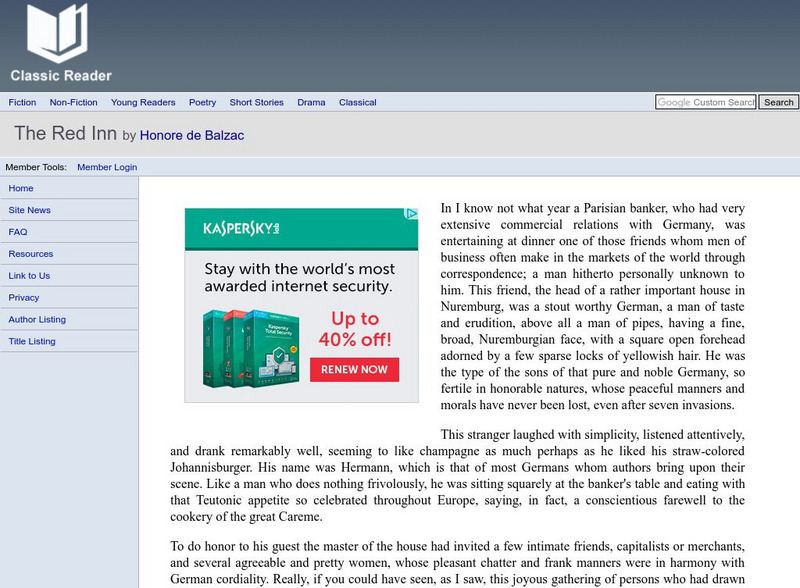Open the Classical section
The width and height of the screenshot is (800, 588).
(x=358, y=102)
